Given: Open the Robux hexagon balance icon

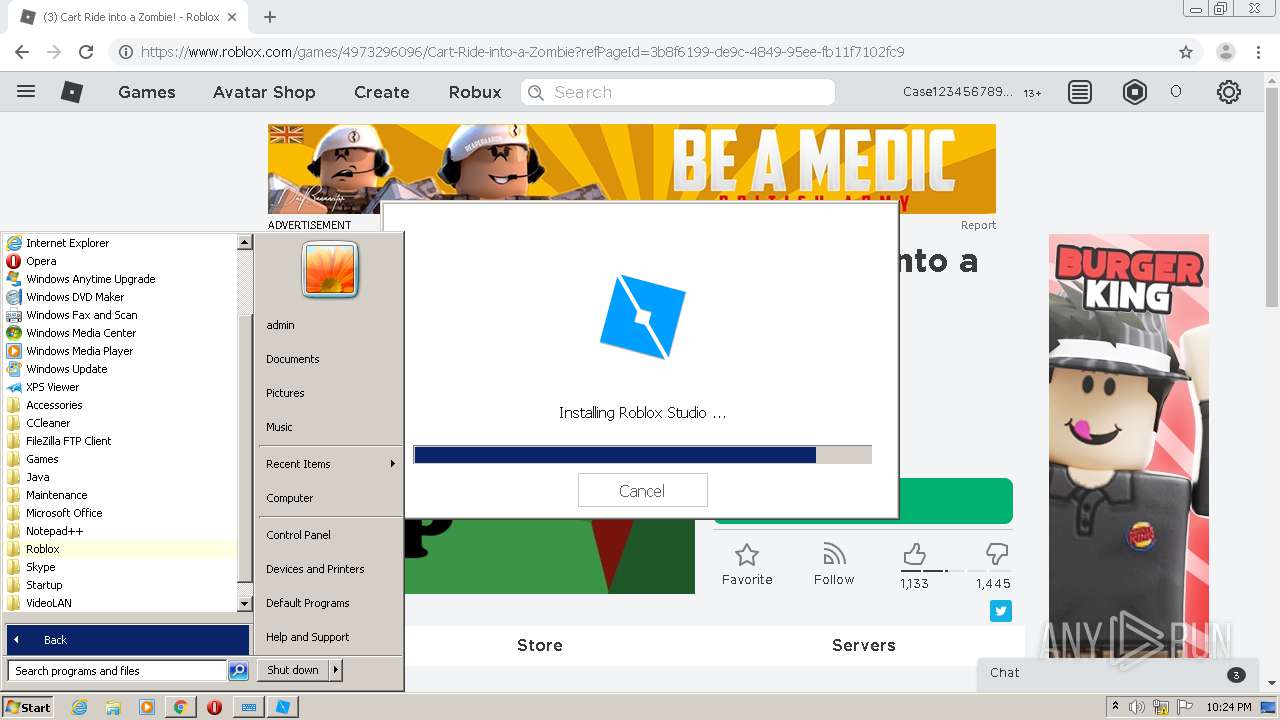Looking at the screenshot, I should pos(1135,92).
